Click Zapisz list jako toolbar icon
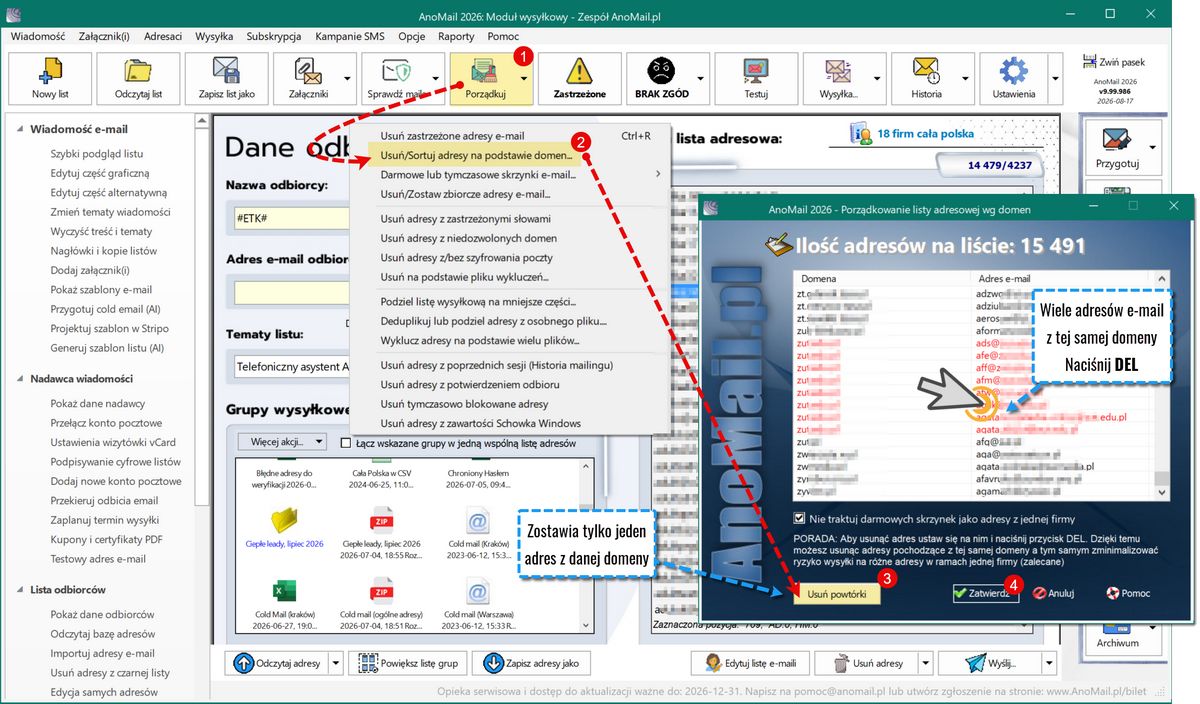This screenshot has width=1200, height=704. point(226,72)
